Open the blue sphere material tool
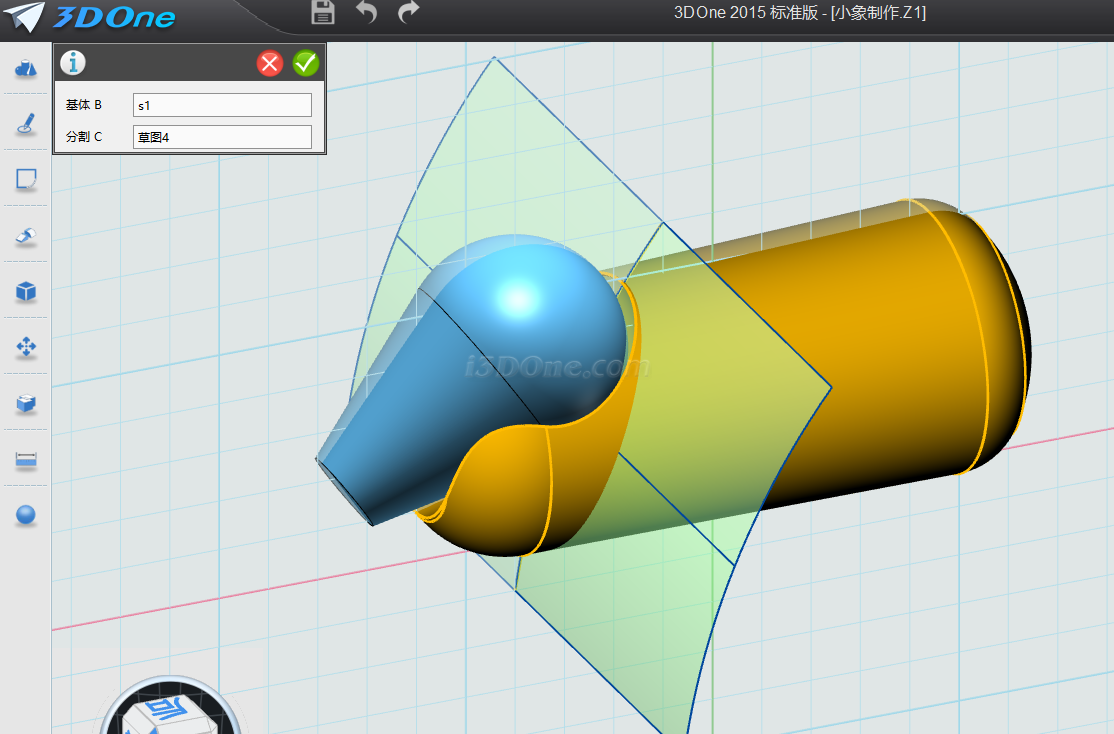Screen dimensions: 1114x734 [x=26, y=516]
